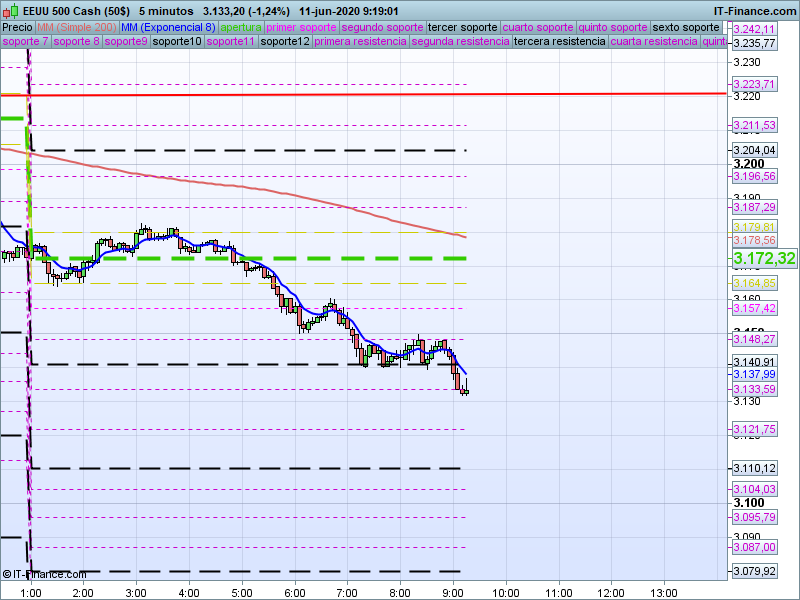Click the 10:00 mark on the time axis
Image resolution: width=800 pixels, height=600 pixels.
pyautogui.click(x=506, y=592)
